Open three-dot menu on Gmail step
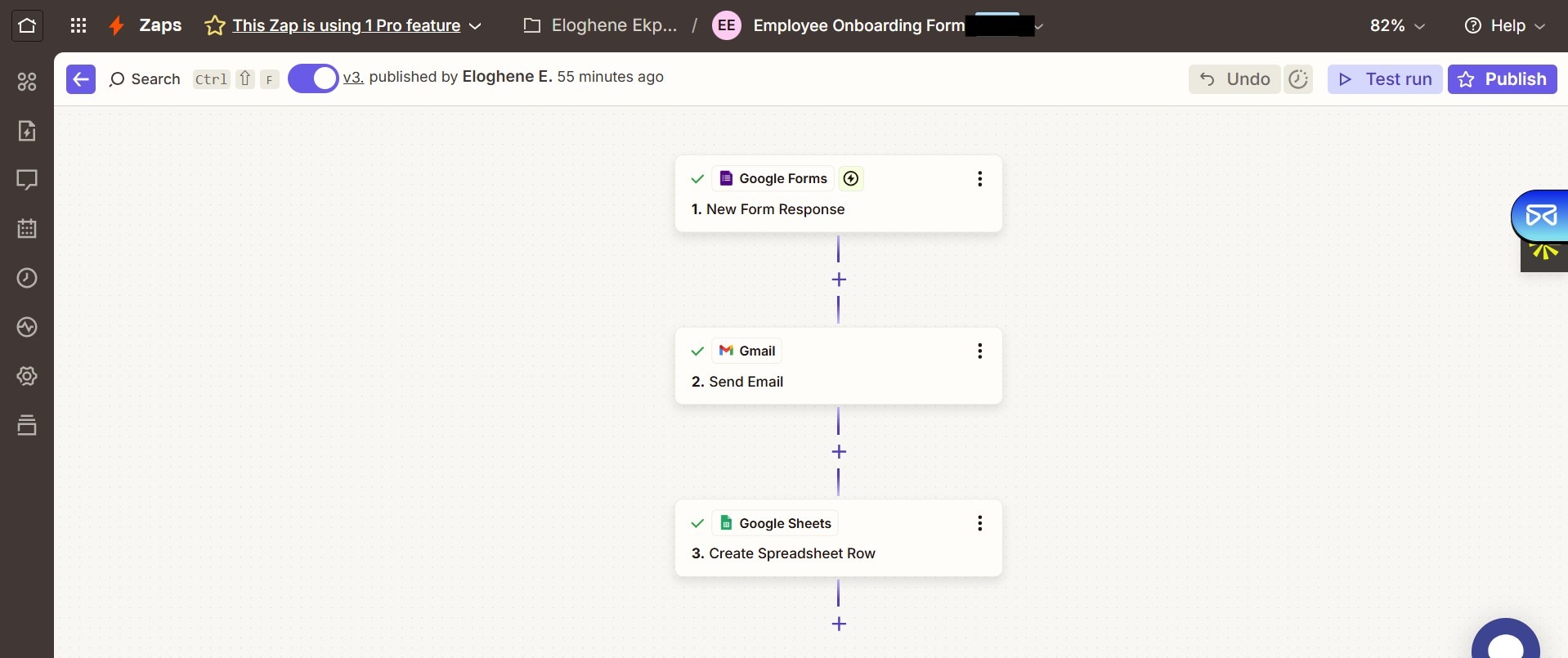The width and height of the screenshot is (1568, 658). tap(979, 351)
